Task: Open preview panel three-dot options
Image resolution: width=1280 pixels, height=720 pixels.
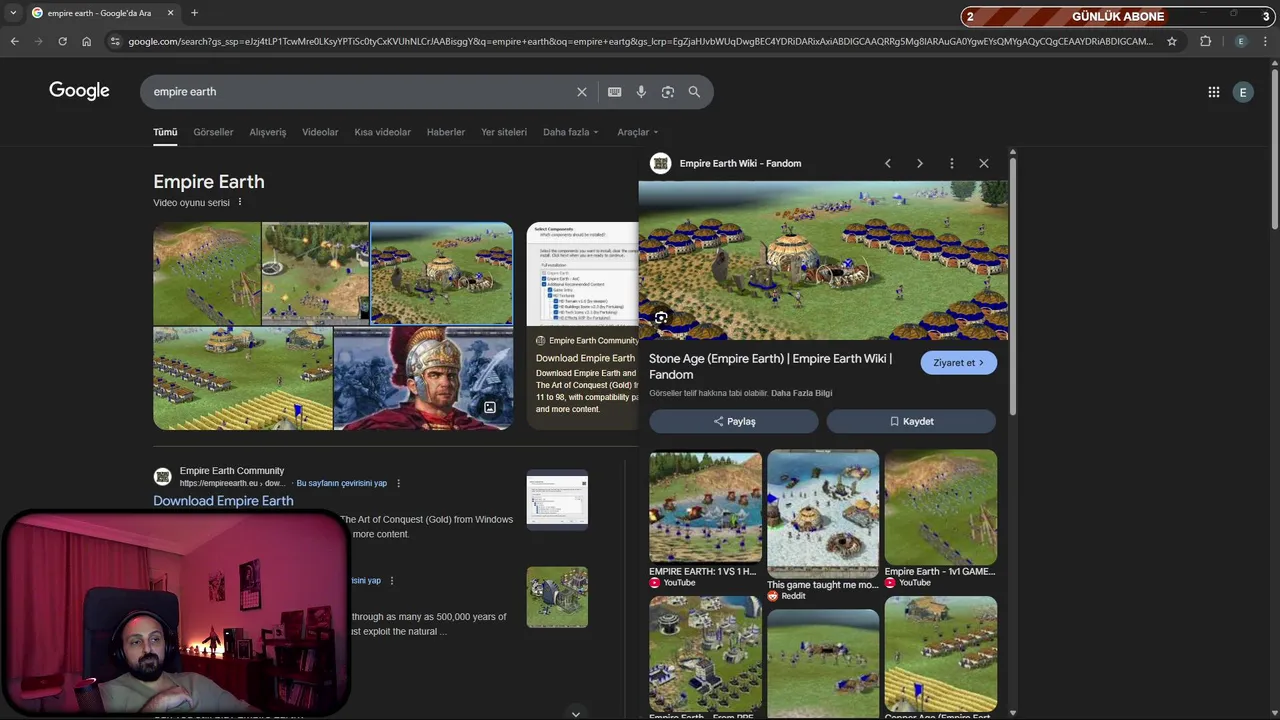Action: (x=952, y=163)
